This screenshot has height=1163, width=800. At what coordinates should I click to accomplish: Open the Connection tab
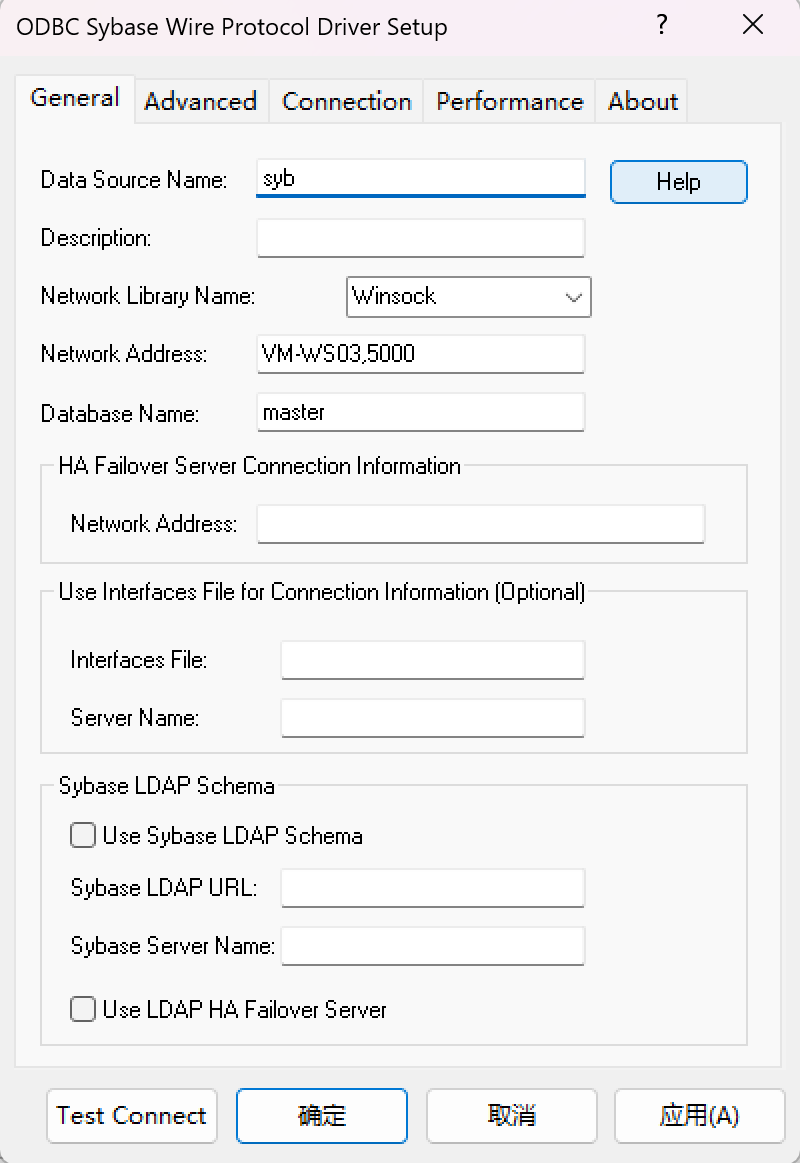pos(346,102)
